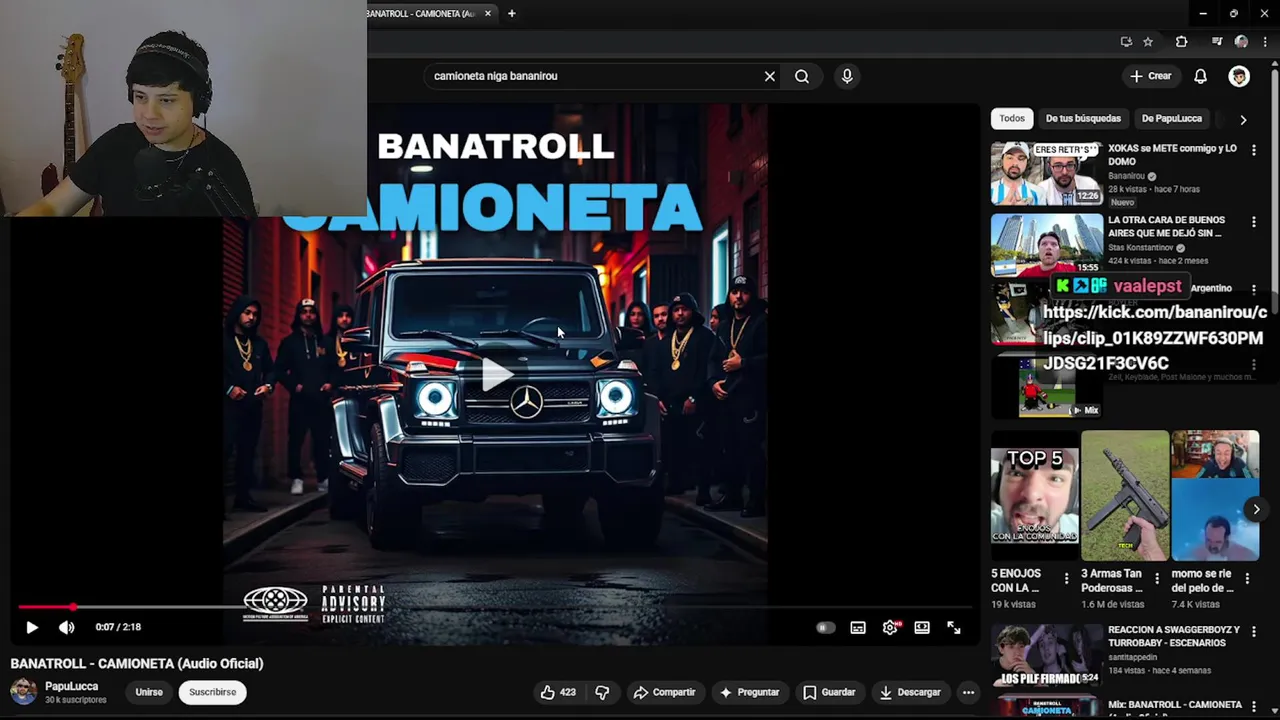
Task: Click the video title BANATROLL - CAMIONETA (Audio Oficial)
Action: pyautogui.click(x=137, y=663)
